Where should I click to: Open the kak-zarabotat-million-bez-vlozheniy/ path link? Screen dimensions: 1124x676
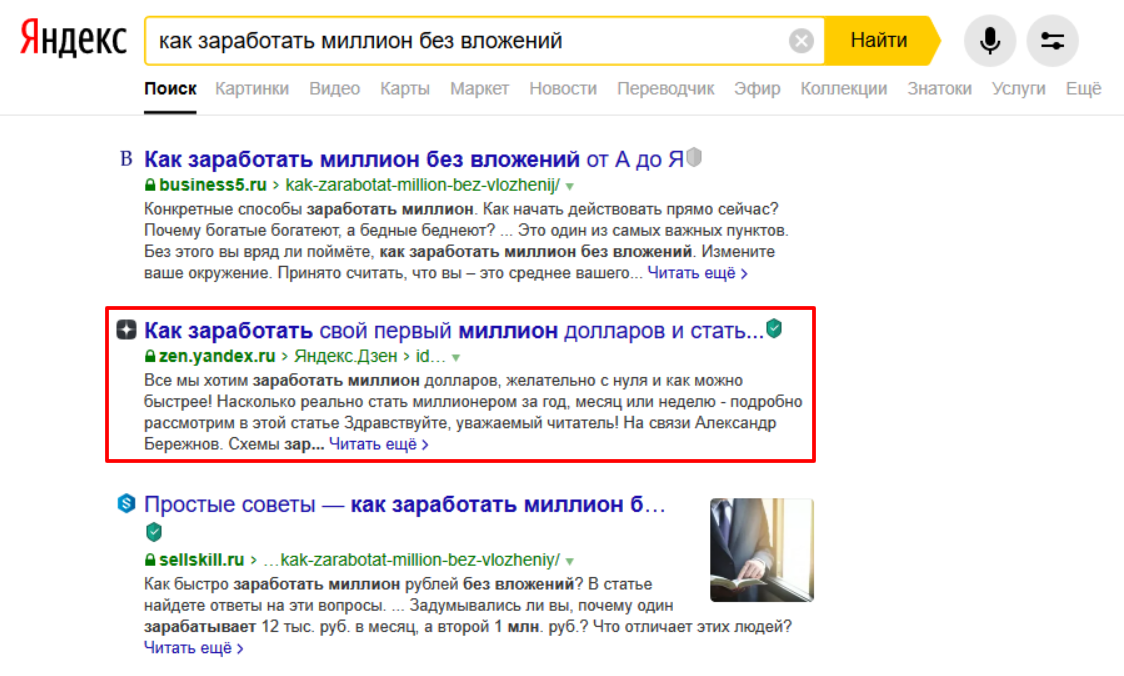pyautogui.click(x=411, y=560)
